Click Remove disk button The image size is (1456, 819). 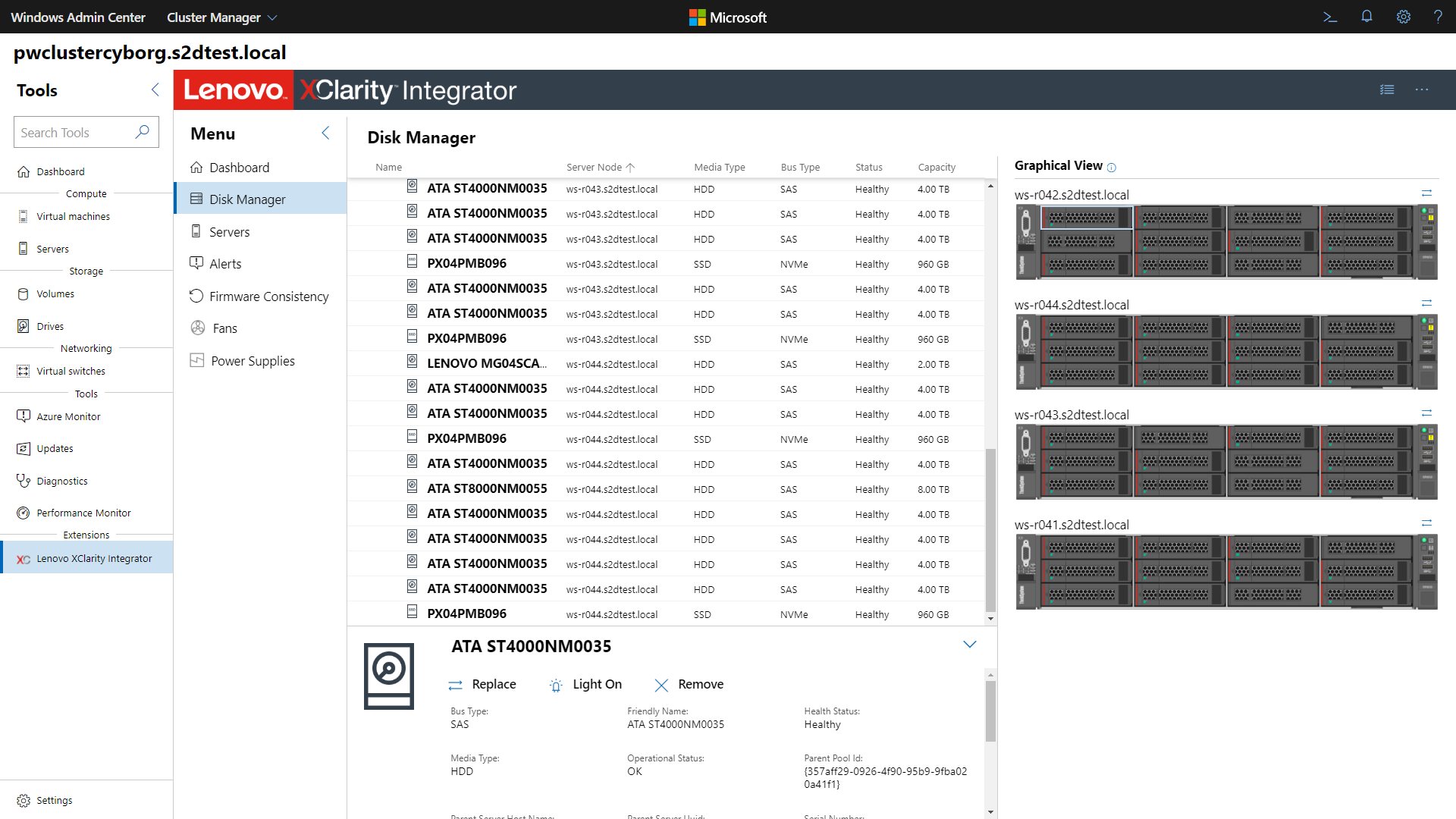(689, 684)
